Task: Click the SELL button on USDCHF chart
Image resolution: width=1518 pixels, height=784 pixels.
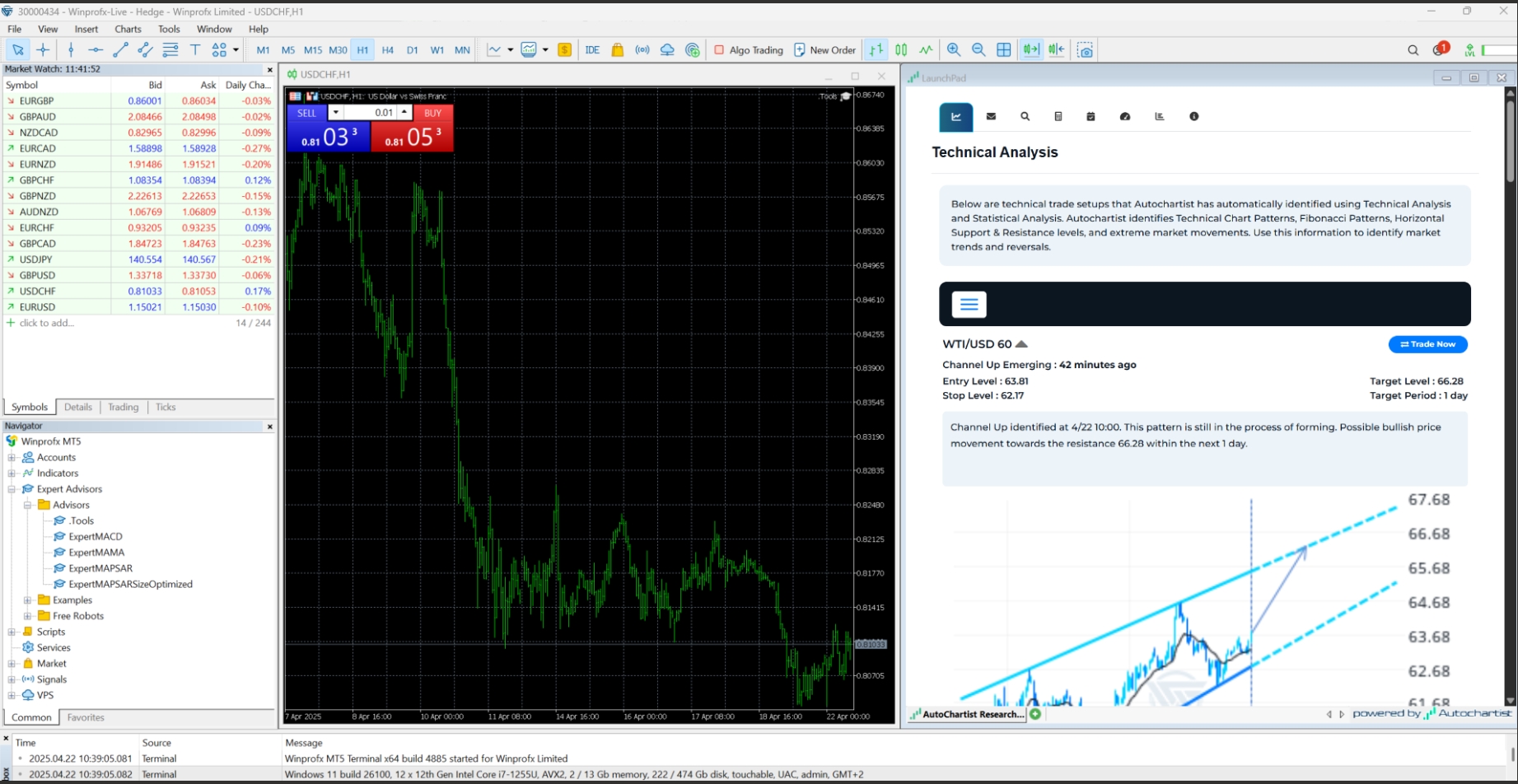Action: (306, 113)
